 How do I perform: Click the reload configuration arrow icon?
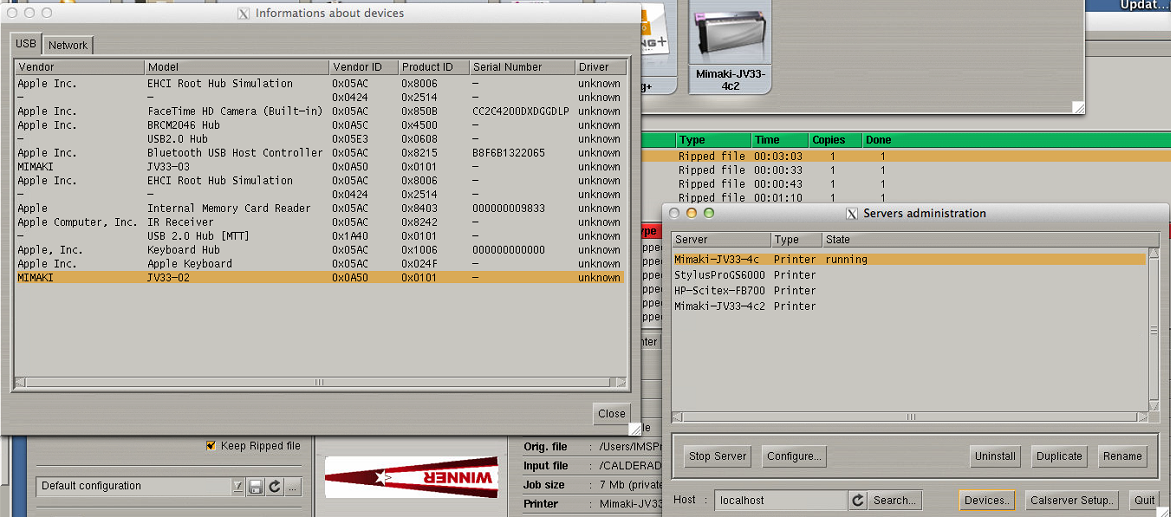pyautogui.click(x=274, y=487)
